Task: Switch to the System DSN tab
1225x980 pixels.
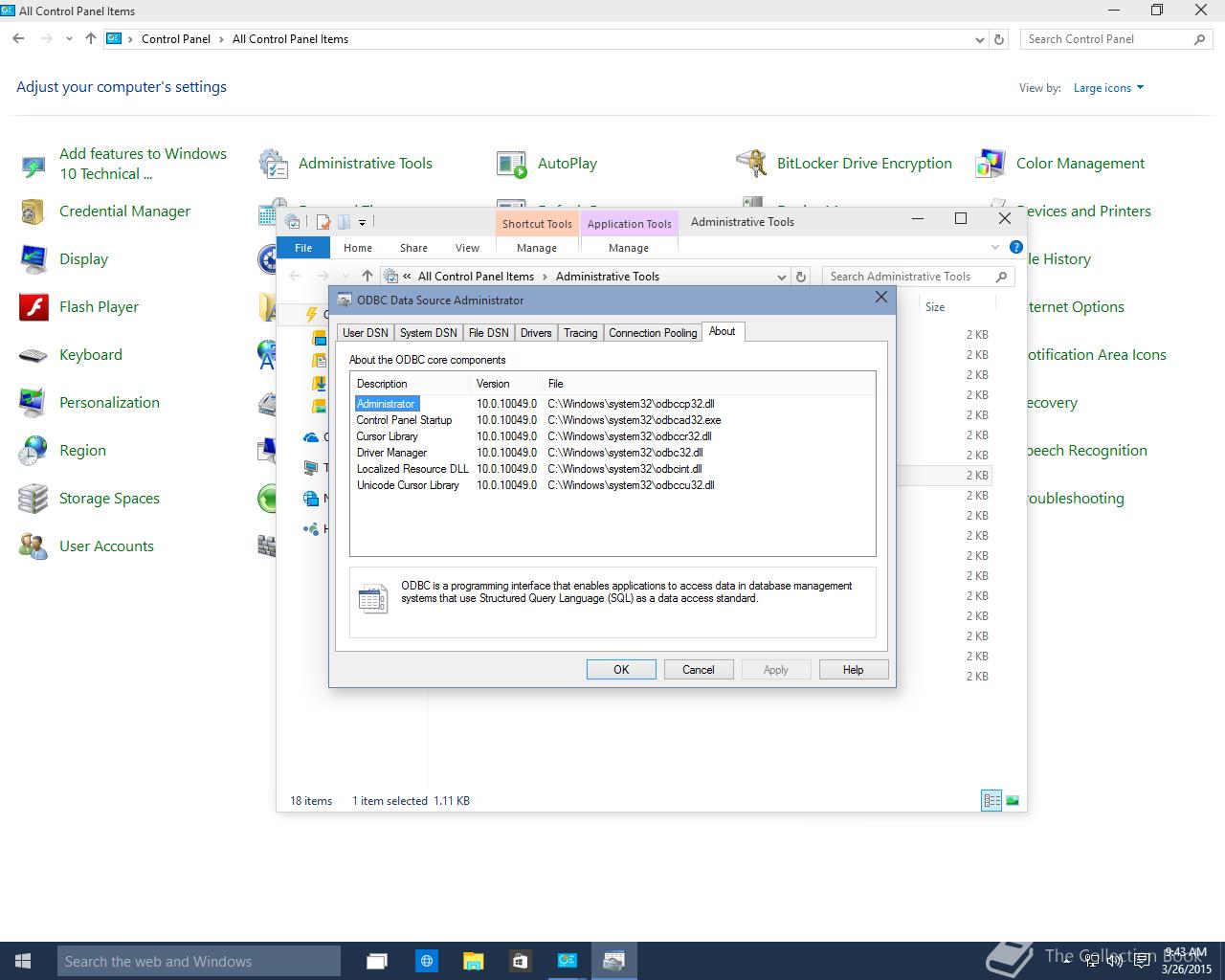Action: pyautogui.click(x=428, y=333)
